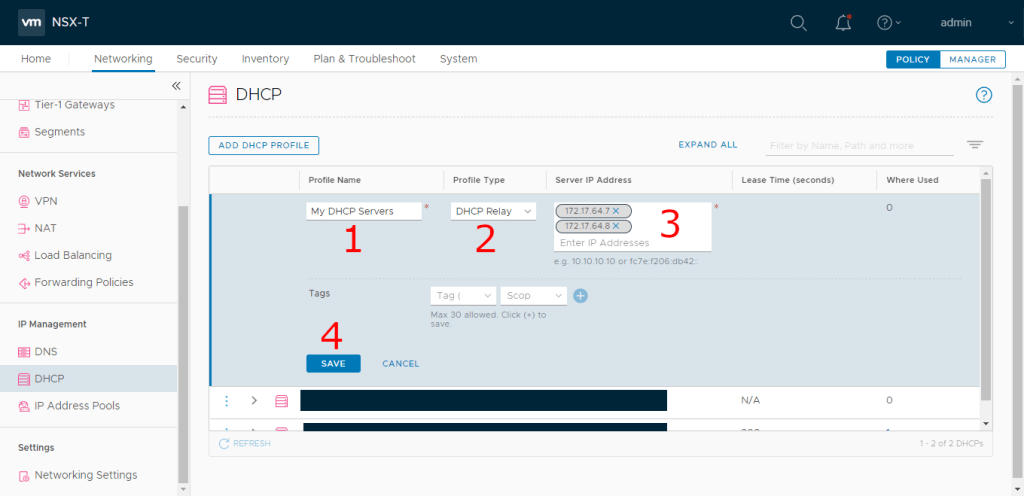Viewport: 1024px width, 496px height.
Task: Open the notifications bell
Action: coord(843,23)
